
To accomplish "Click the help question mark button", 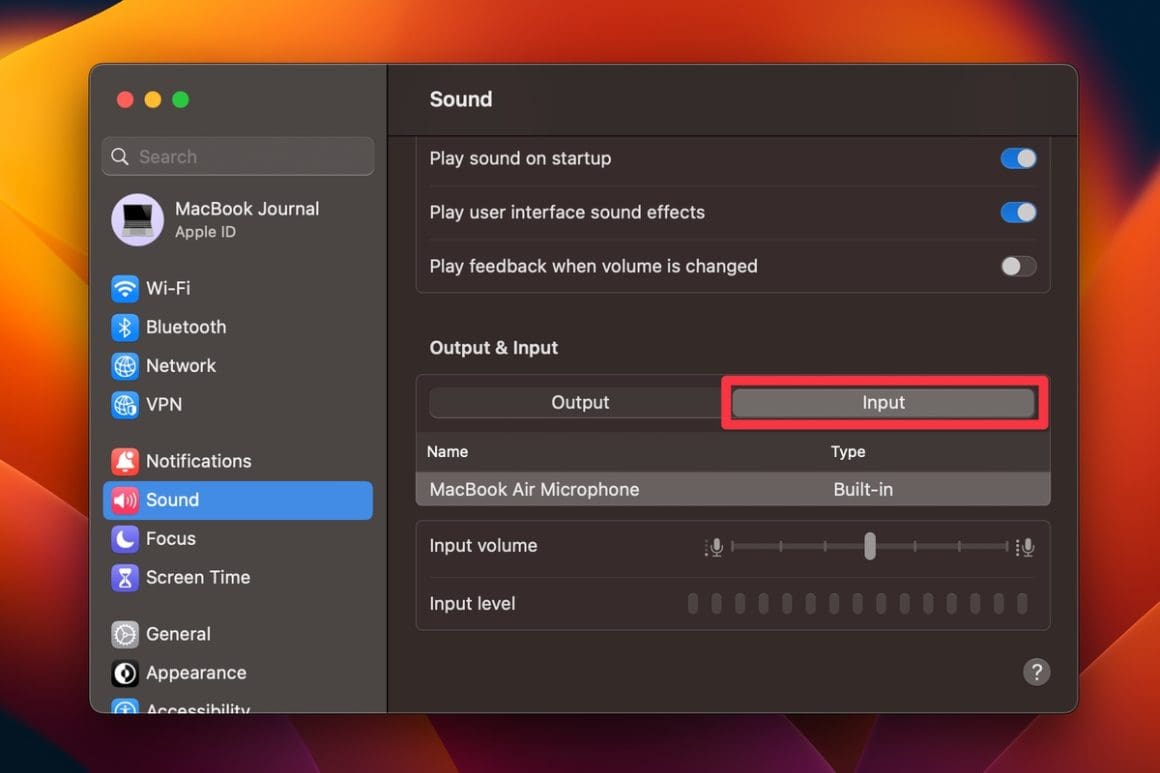I will point(1036,672).
